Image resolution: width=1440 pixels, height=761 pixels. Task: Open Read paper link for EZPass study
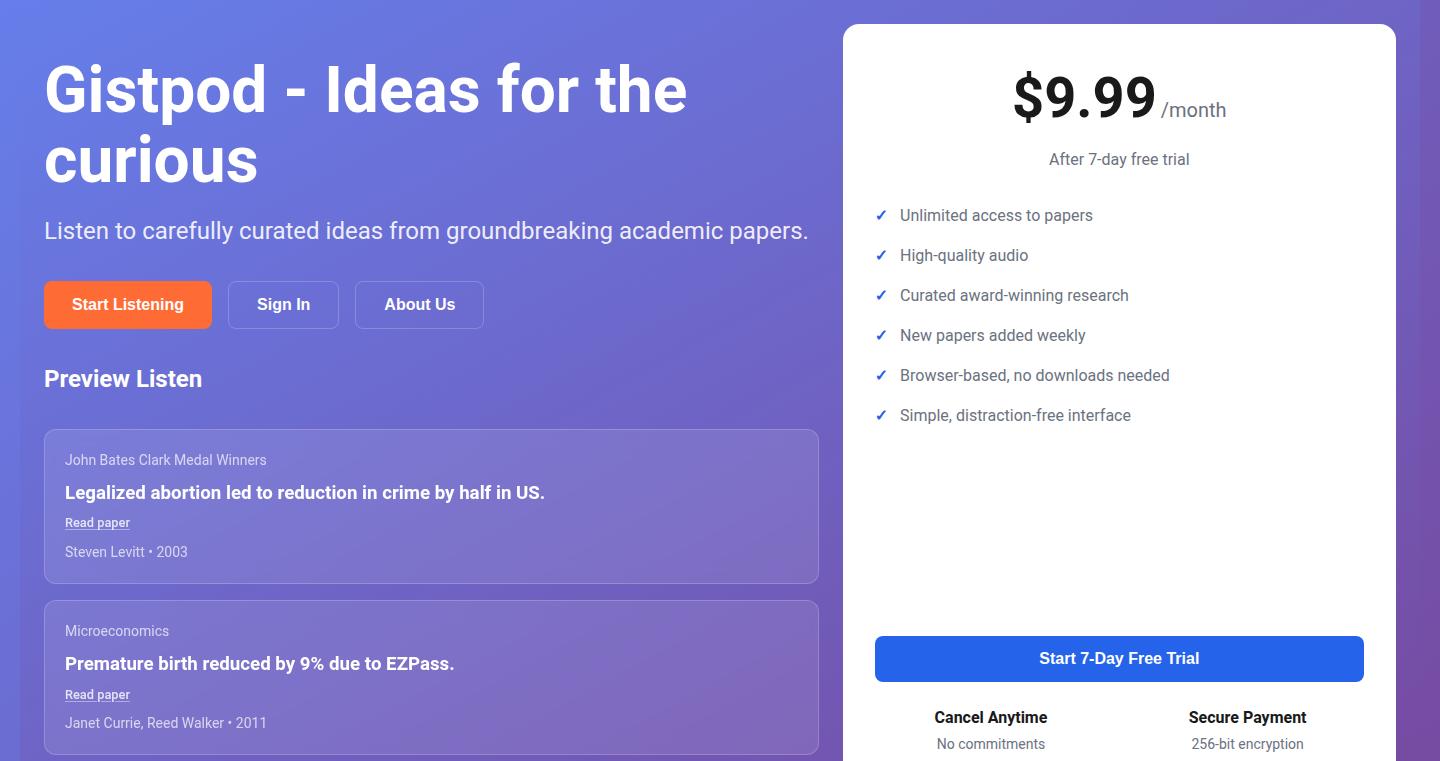97,695
